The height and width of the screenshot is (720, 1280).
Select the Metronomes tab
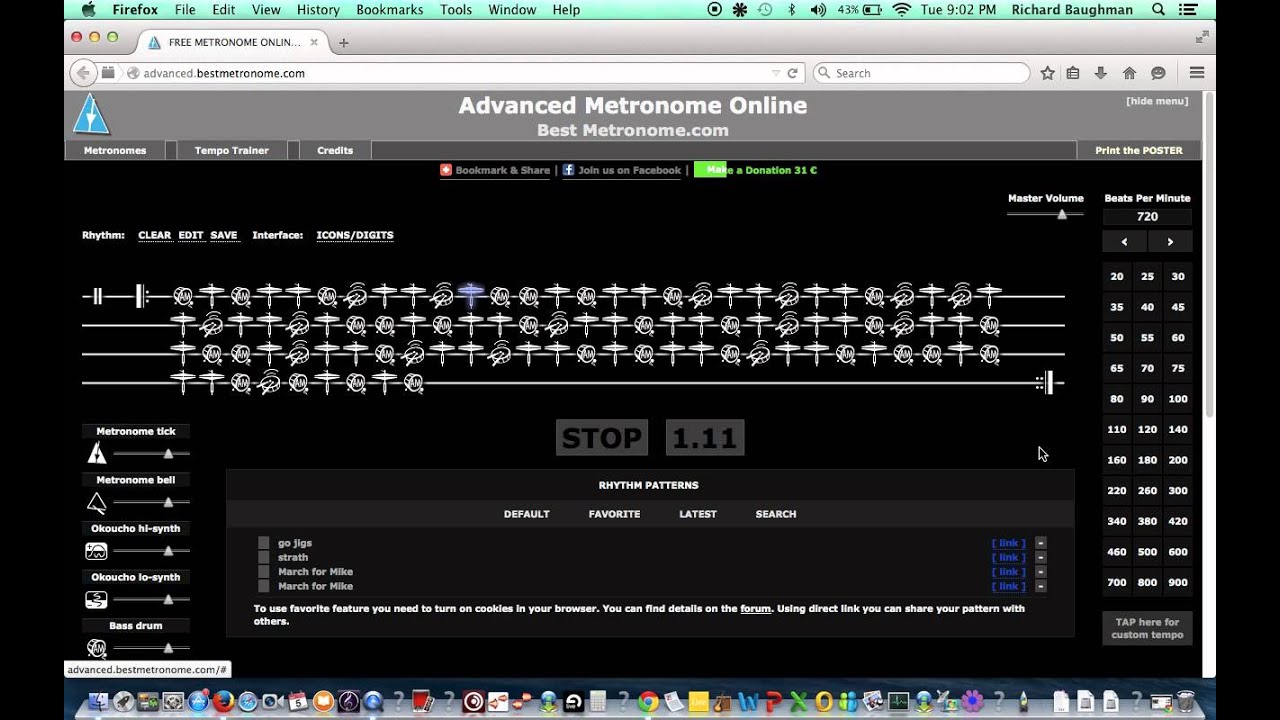pos(115,150)
